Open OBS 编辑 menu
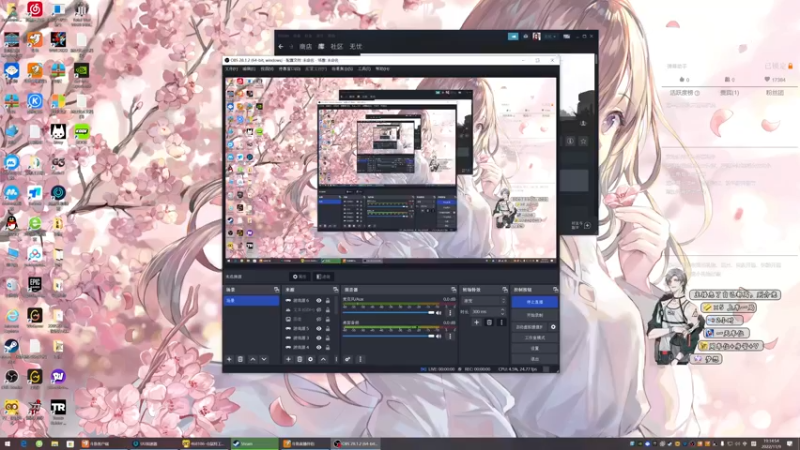 (249, 69)
